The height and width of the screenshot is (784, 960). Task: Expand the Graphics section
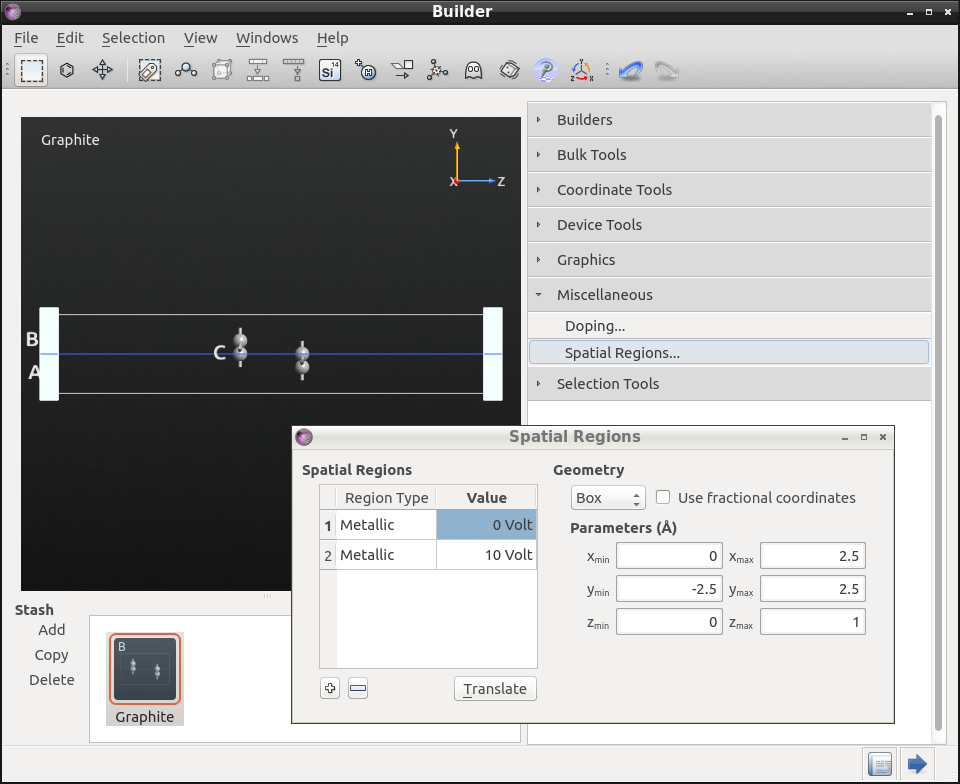click(729, 259)
